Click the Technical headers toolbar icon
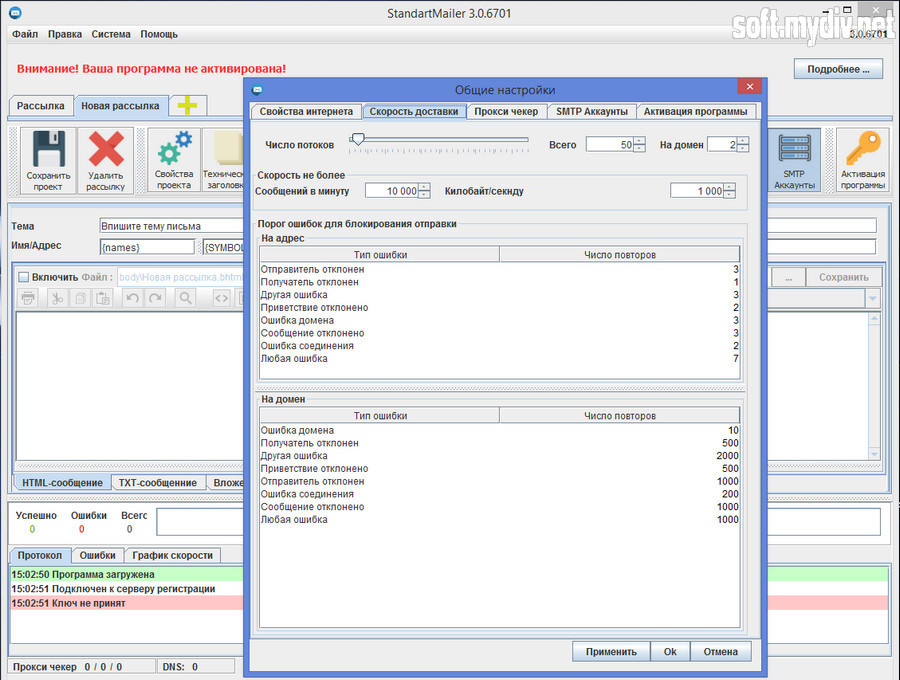The width and height of the screenshot is (900, 680). 224,160
